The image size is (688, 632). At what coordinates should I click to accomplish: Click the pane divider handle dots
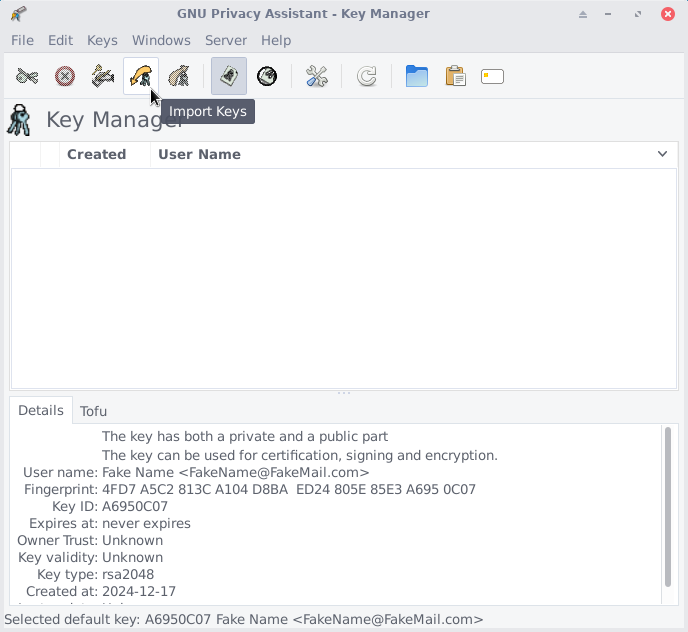coord(344,393)
